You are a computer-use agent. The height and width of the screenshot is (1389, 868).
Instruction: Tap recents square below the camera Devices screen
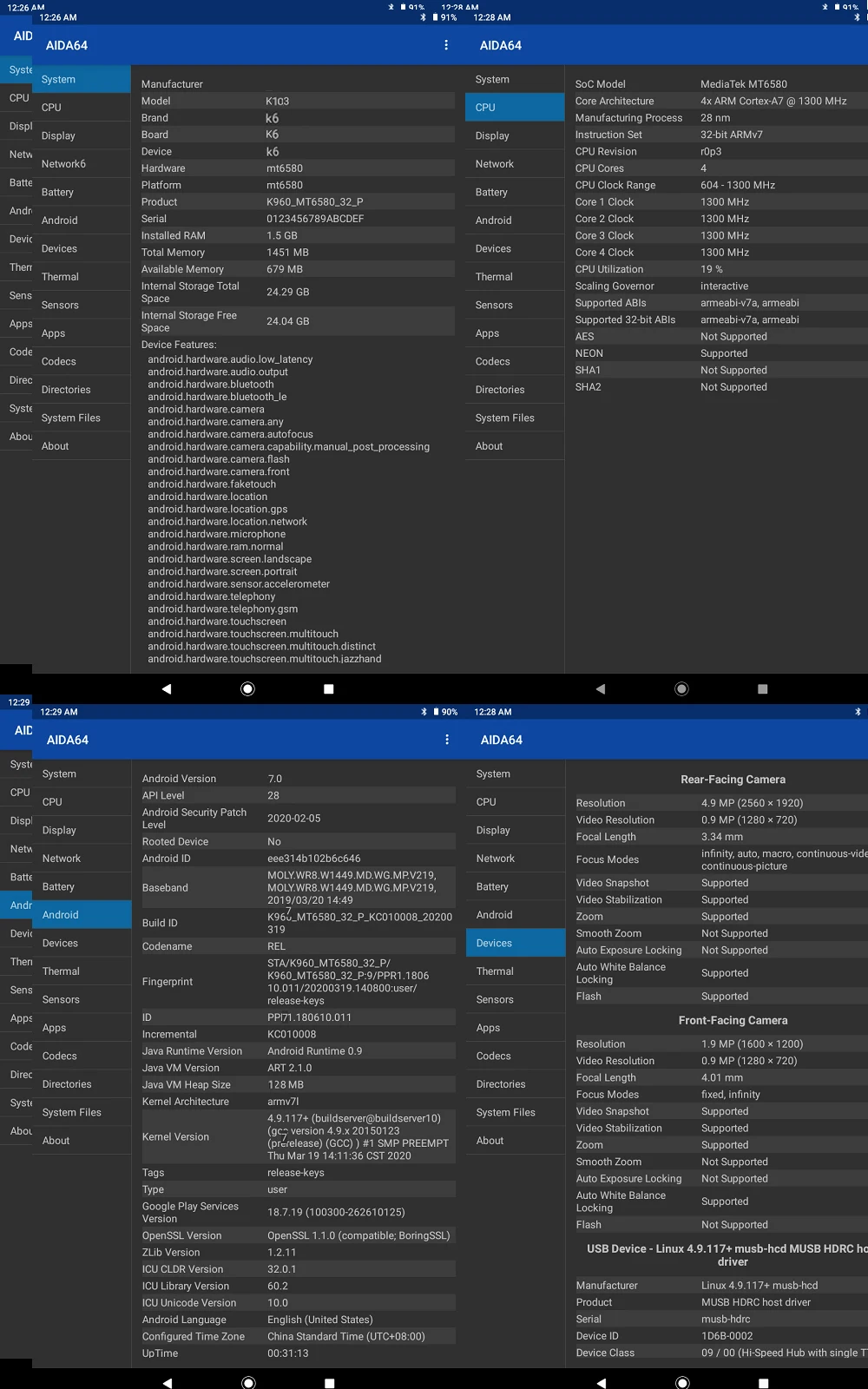[763, 1383]
